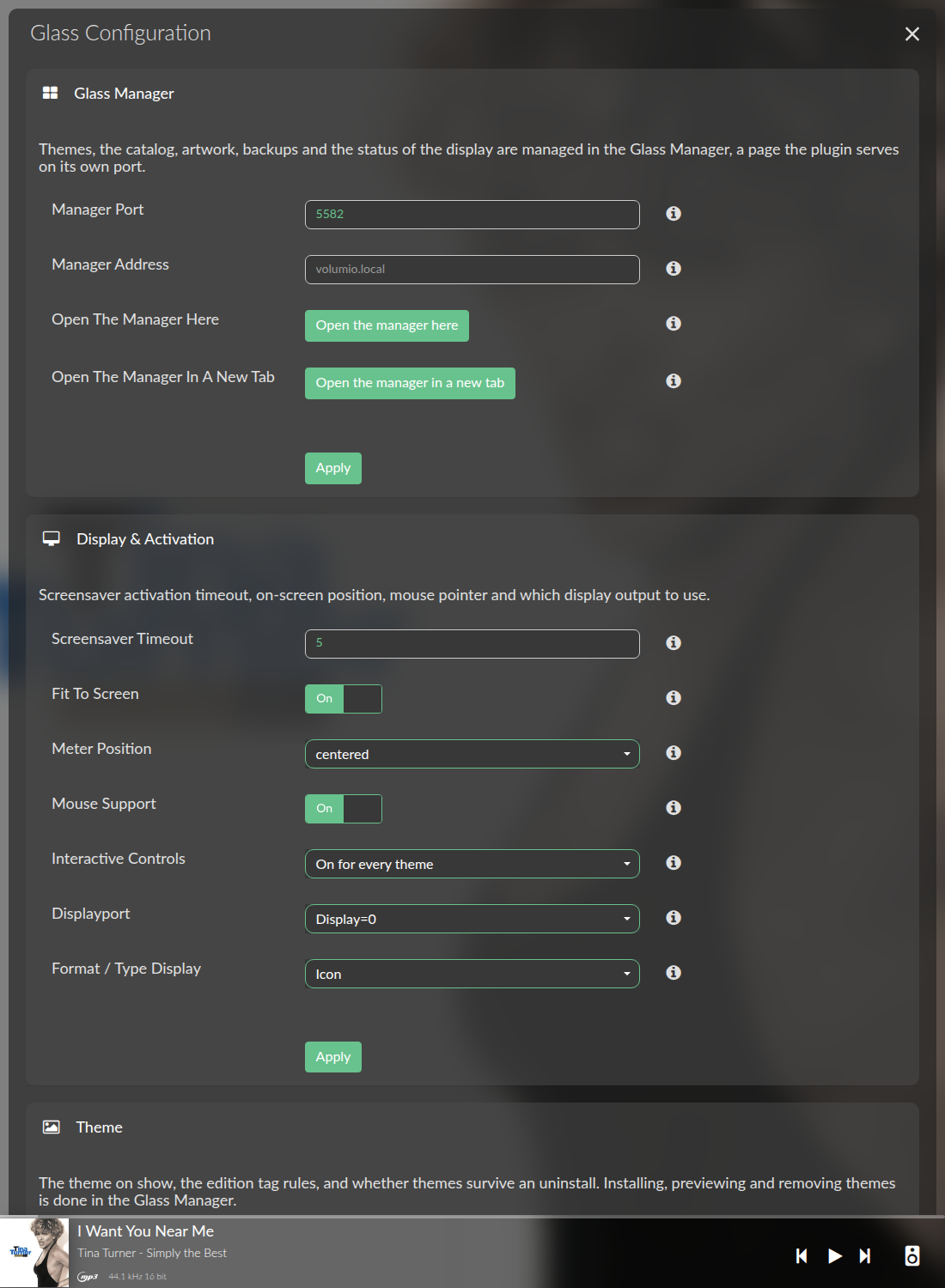Click the info icon beside Interactive Controls
The height and width of the screenshot is (1288, 945).
click(674, 863)
